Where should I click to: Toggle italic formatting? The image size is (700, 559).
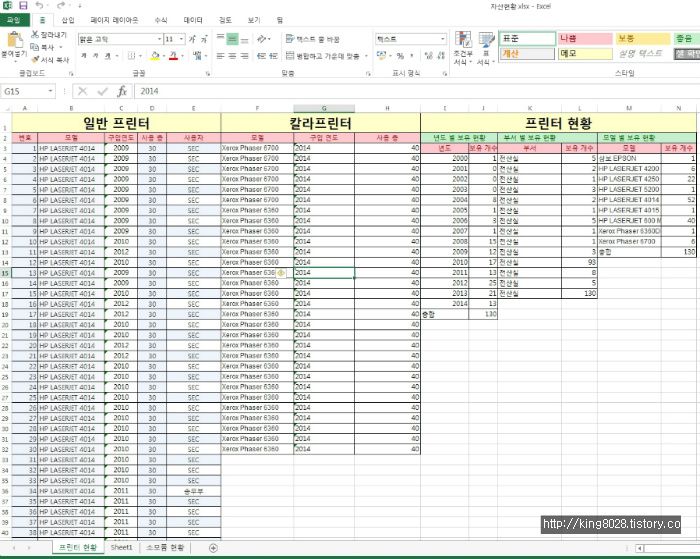[x=96, y=56]
